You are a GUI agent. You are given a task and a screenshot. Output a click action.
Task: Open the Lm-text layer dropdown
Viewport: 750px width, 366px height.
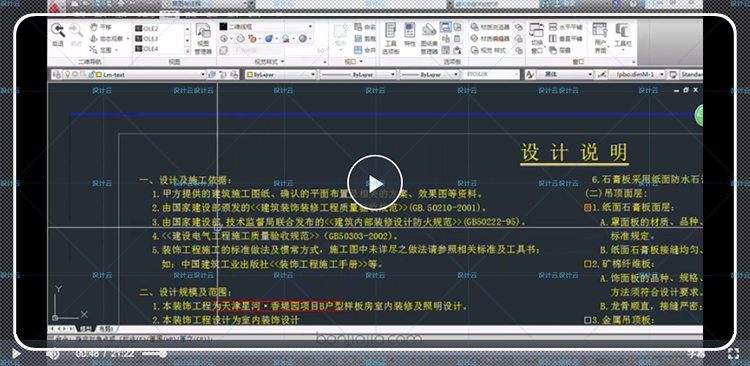[x=134, y=75]
